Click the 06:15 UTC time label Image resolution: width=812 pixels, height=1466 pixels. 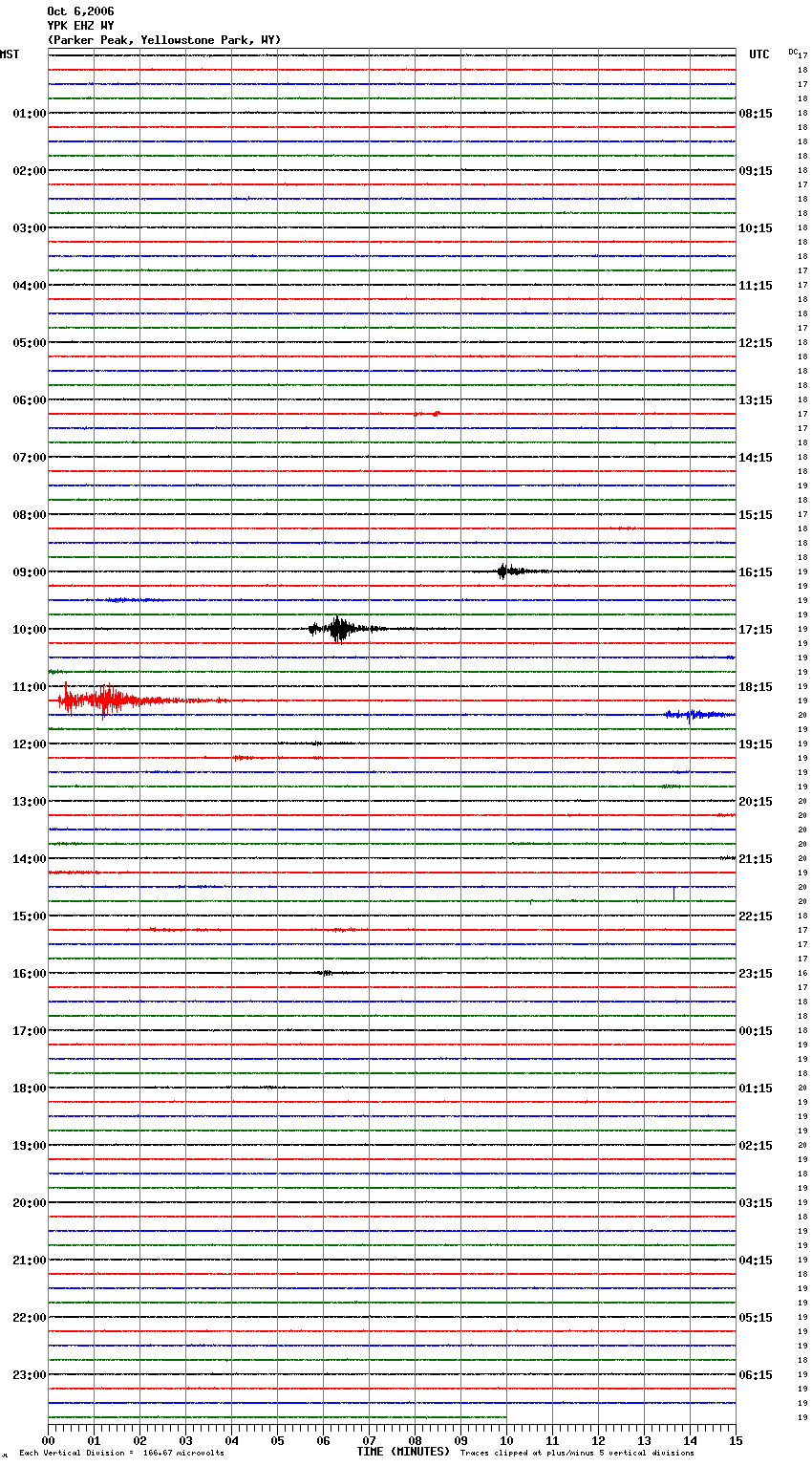pyautogui.click(x=756, y=1375)
